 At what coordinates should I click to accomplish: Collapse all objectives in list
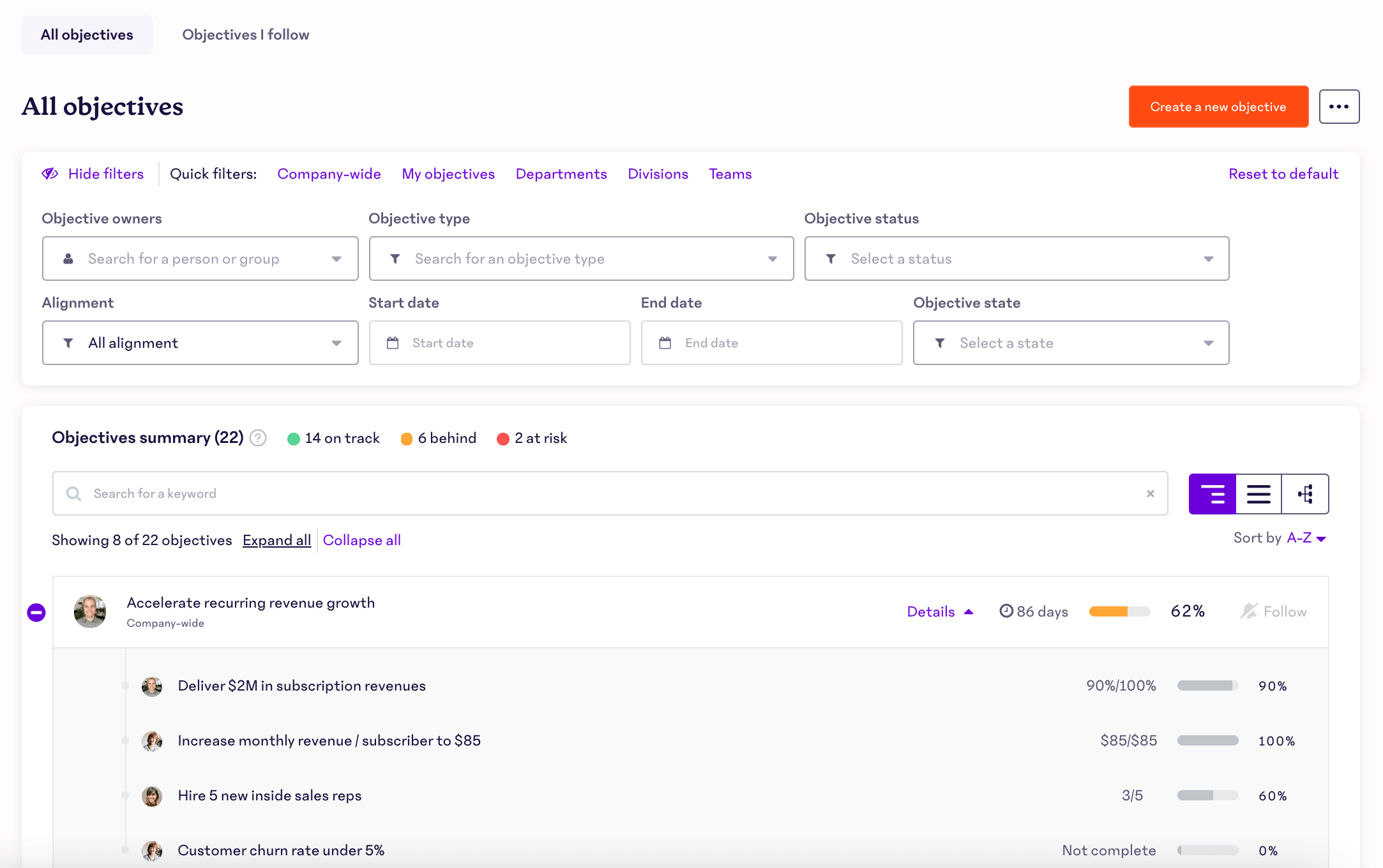(x=361, y=540)
